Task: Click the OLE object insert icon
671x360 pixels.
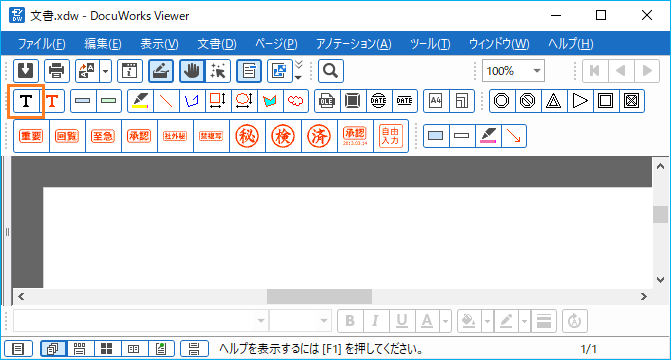Action: (327, 101)
